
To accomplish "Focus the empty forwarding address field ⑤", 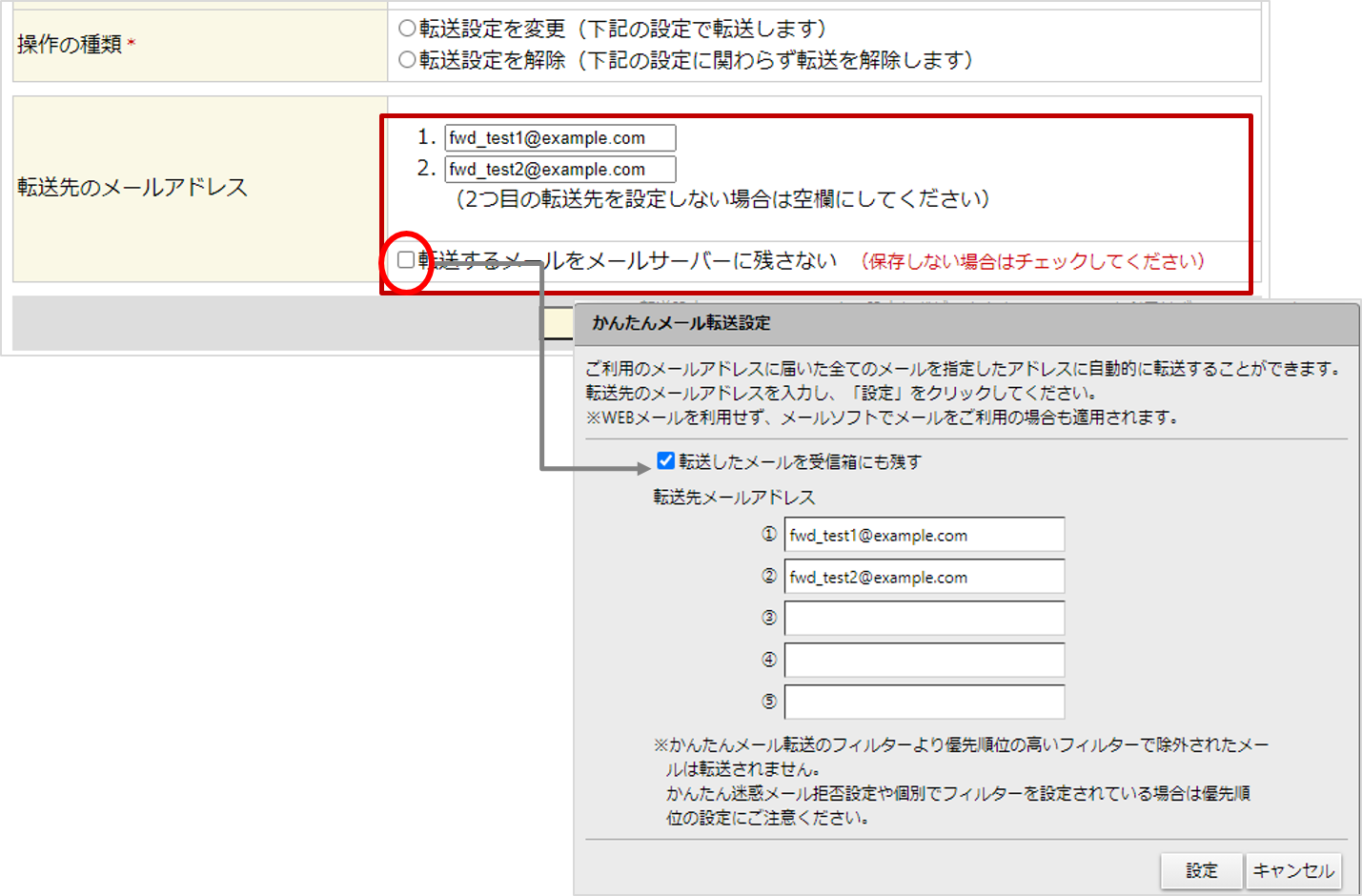I will [924, 702].
